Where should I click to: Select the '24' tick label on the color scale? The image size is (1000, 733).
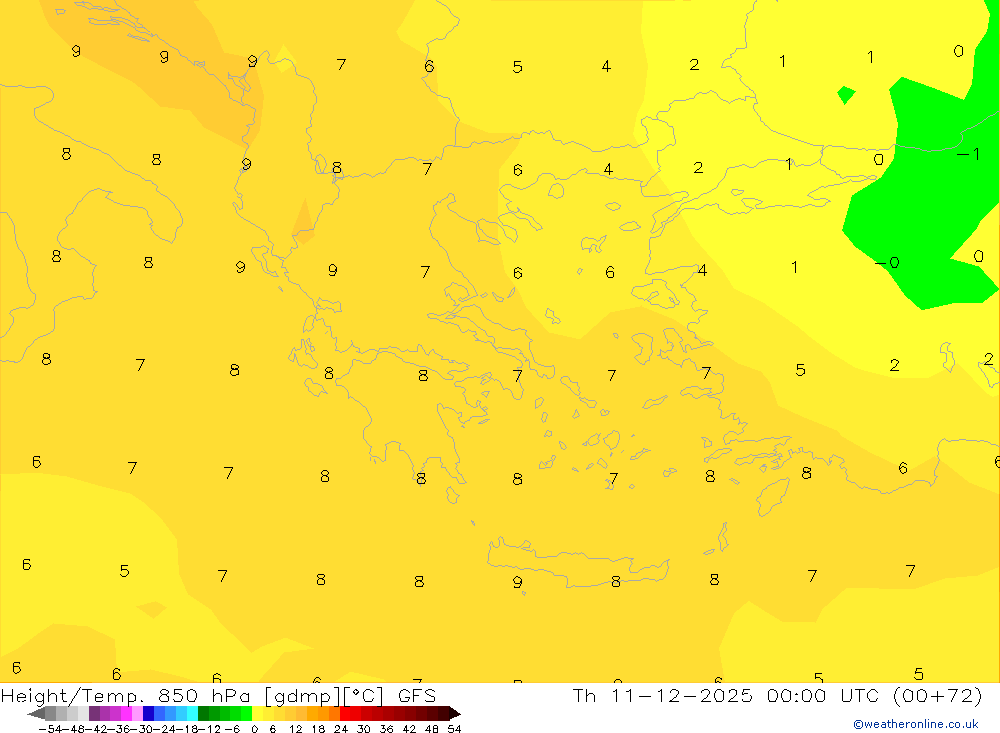pyautogui.click(x=341, y=729)
